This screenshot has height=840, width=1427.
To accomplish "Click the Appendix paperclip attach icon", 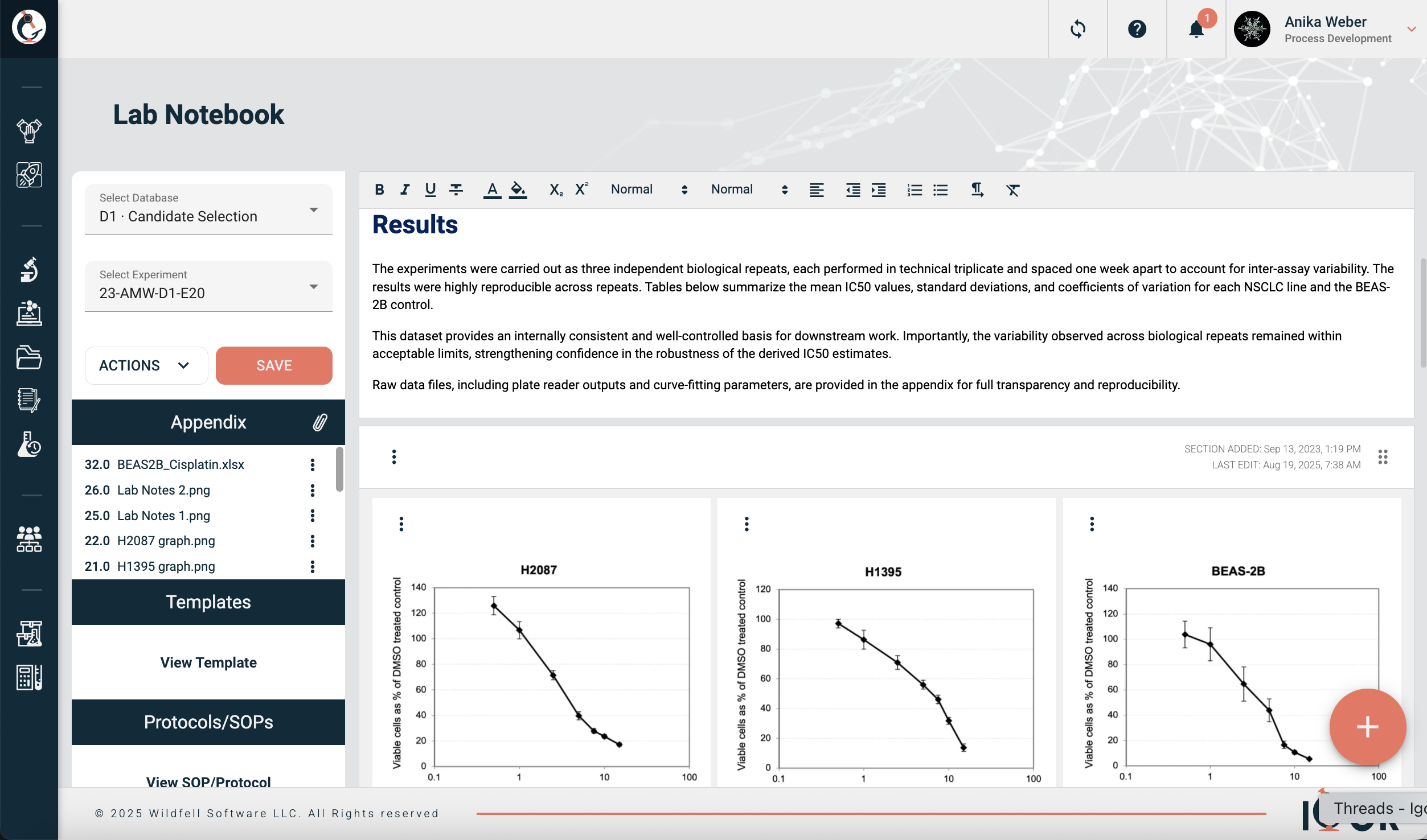I will (x=320, y=422).
